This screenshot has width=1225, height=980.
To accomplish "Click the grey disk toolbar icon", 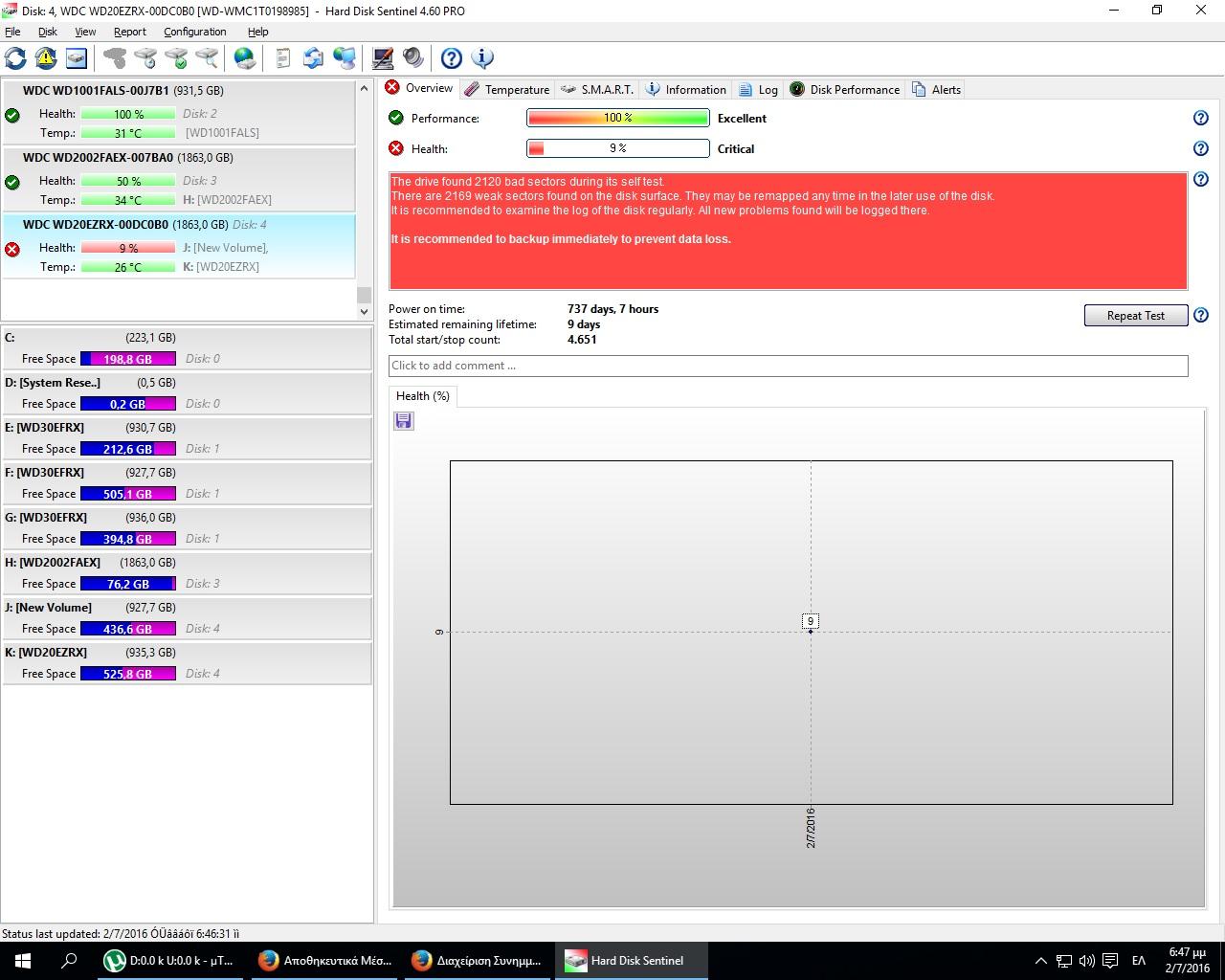I will pos(115,58).
